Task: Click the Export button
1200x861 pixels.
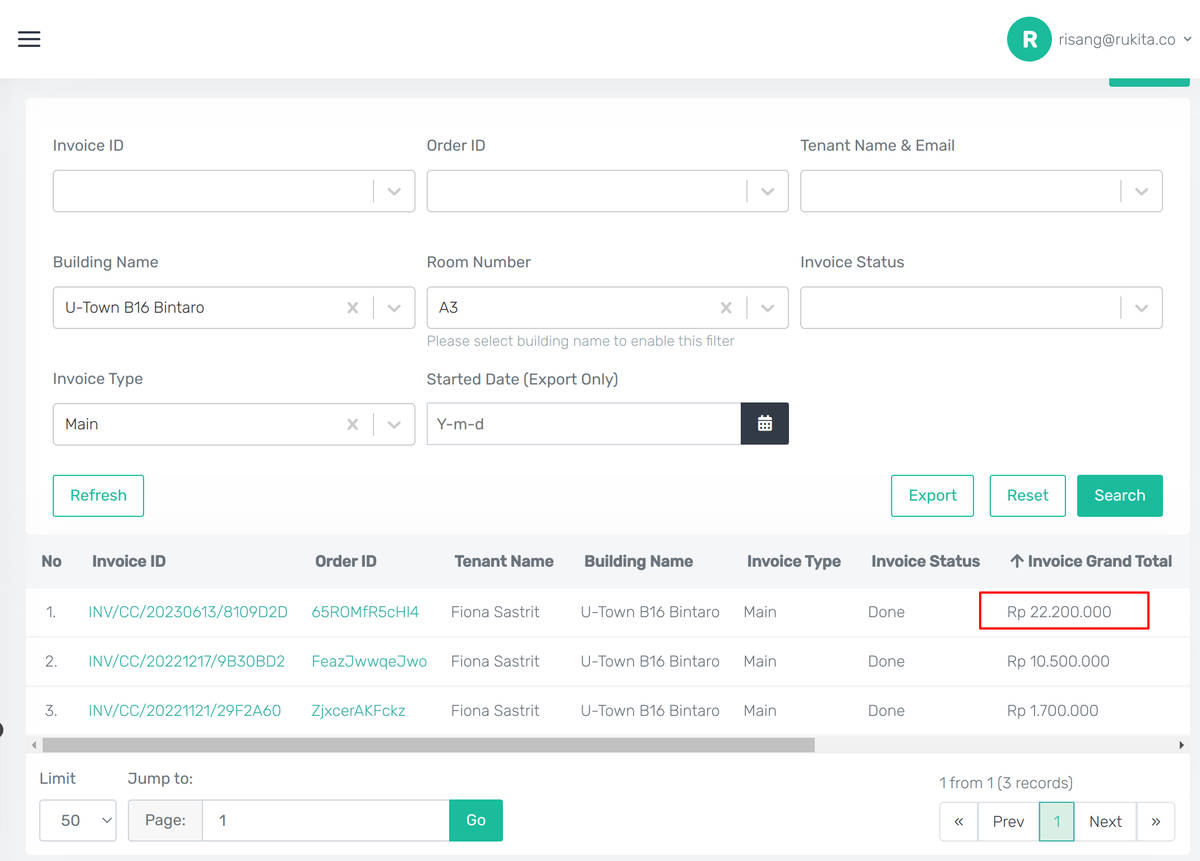Action: 932,495
